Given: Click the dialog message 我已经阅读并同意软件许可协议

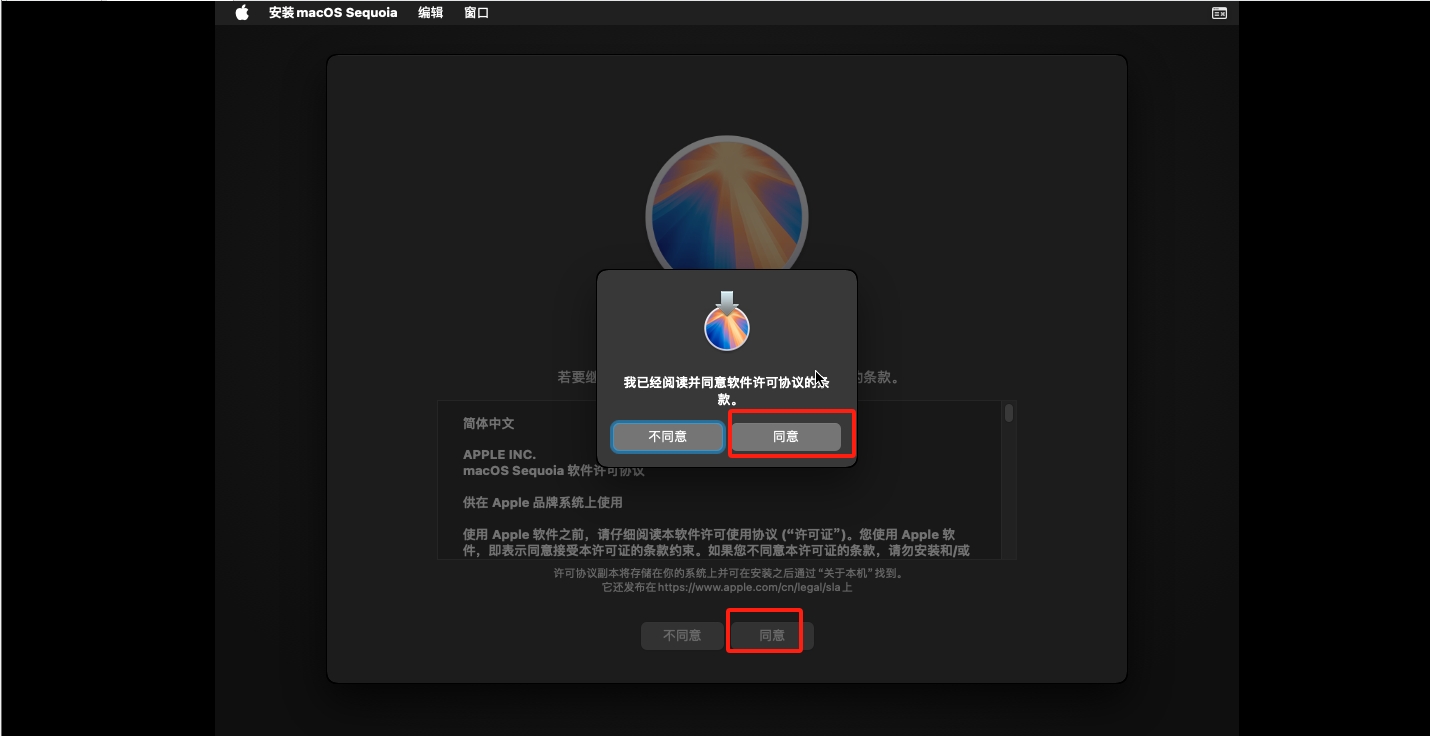Looking at the screenshot, I should pos(727,390).
